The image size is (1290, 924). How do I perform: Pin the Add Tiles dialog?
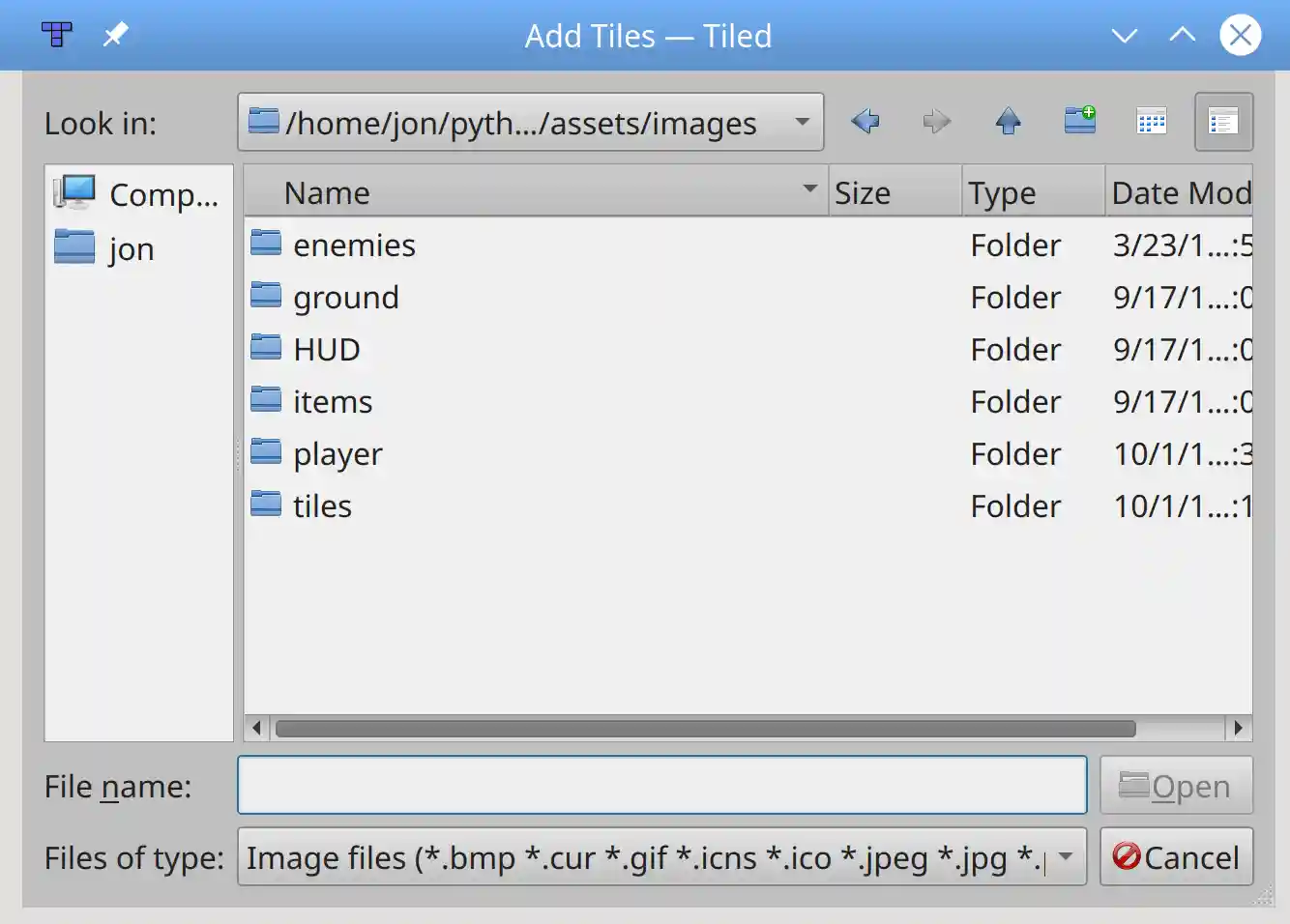click(115, 35)
